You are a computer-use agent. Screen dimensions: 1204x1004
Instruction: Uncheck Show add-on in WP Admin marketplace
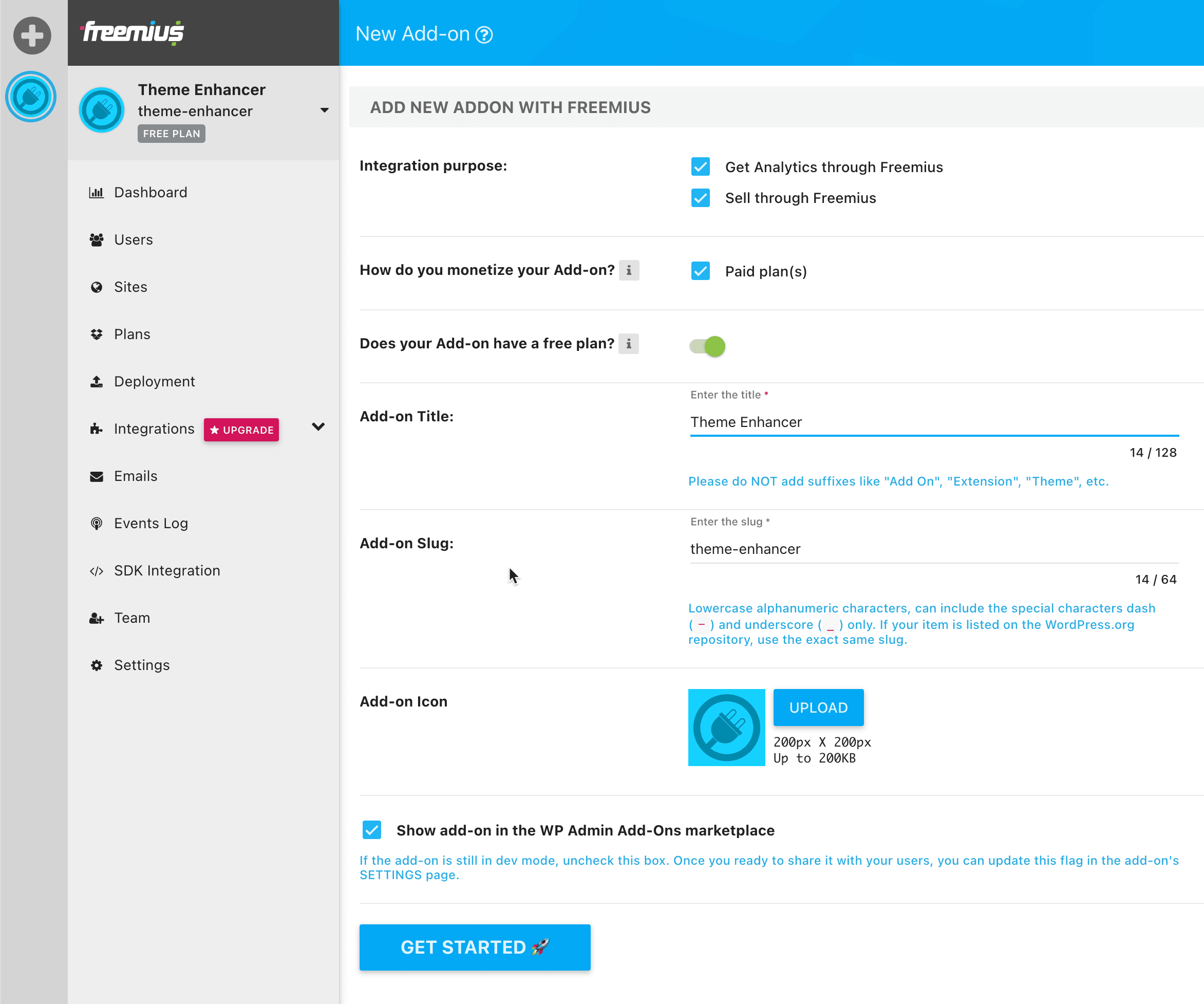tap(371, 830)
